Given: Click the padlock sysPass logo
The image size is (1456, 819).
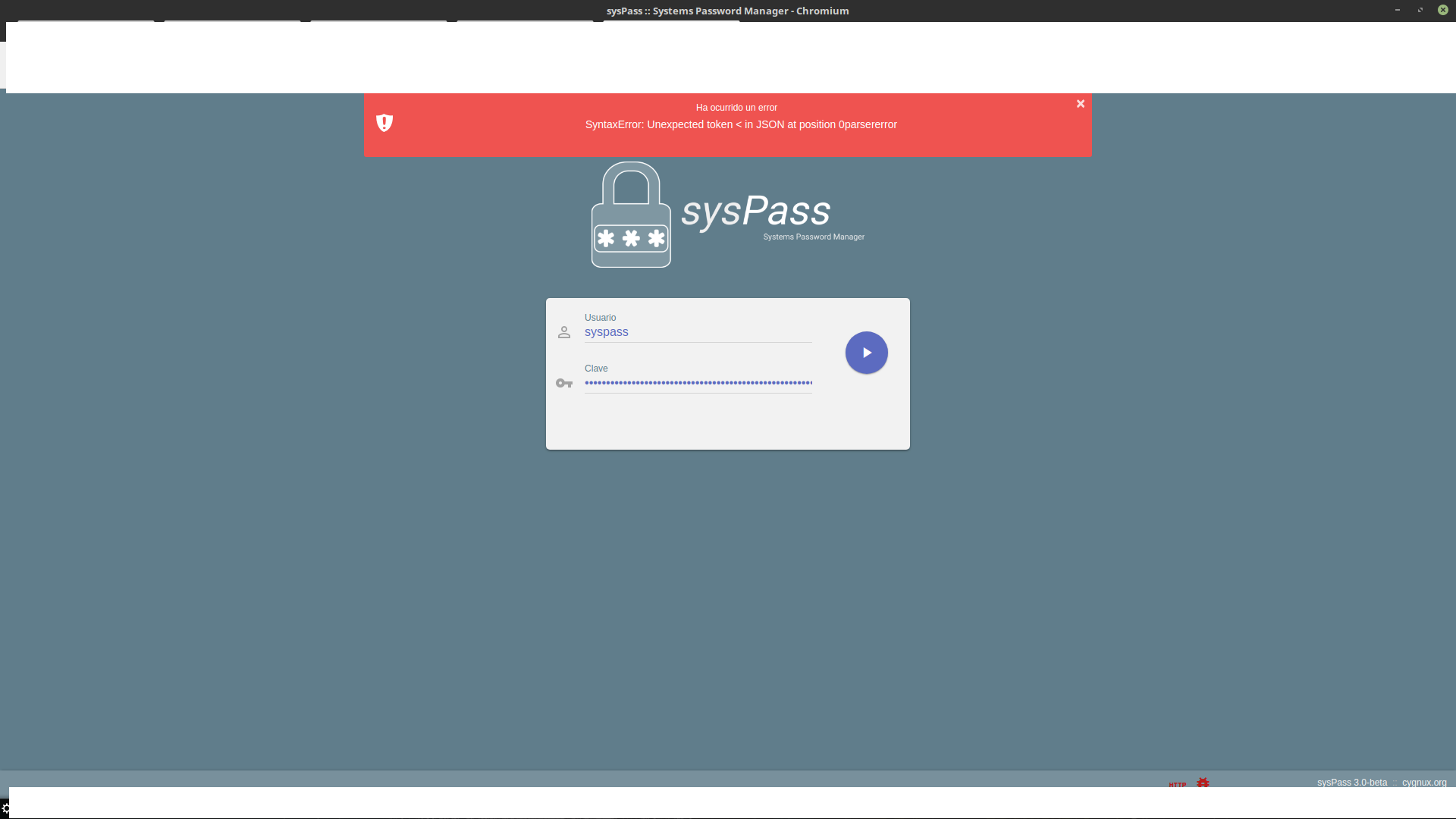Looking at the screenshot, I should point(631,215).
